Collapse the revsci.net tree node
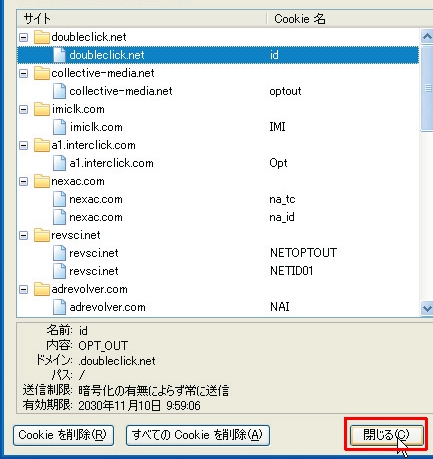 [23, 235]
